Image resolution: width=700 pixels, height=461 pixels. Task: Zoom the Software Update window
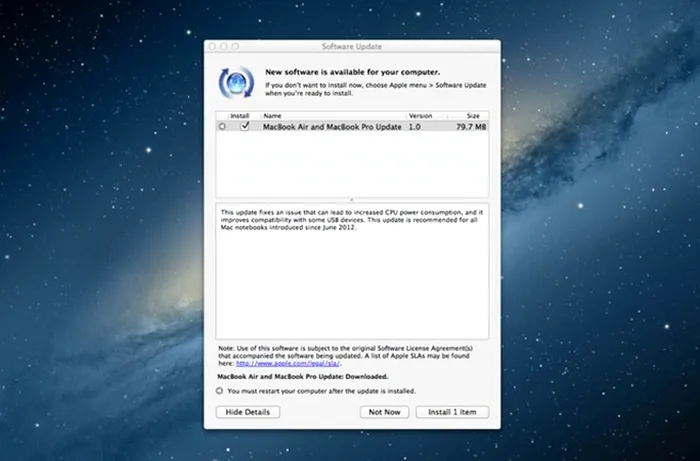point(235,46)
